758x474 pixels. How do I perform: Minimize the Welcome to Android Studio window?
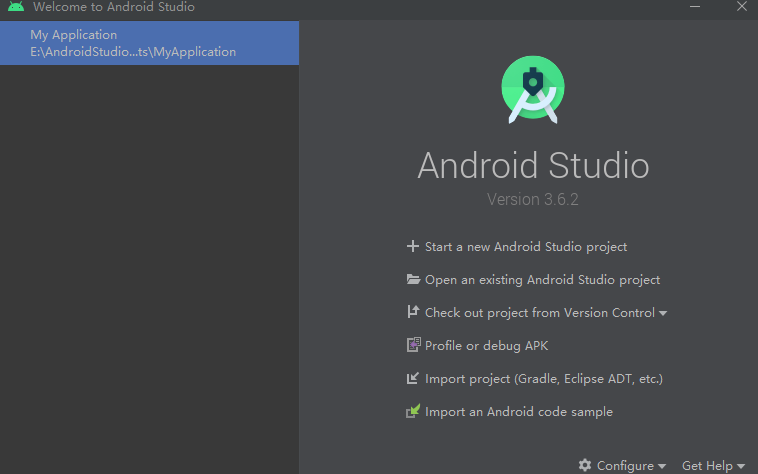(x=695, y=7)
